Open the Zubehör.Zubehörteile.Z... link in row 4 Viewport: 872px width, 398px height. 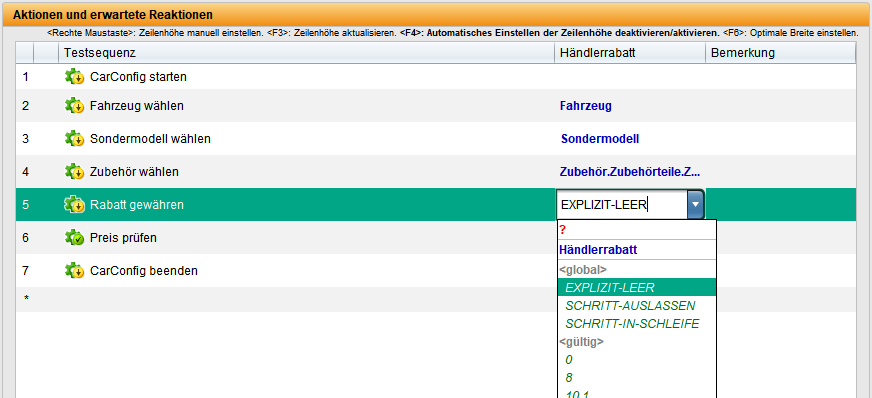630,172
